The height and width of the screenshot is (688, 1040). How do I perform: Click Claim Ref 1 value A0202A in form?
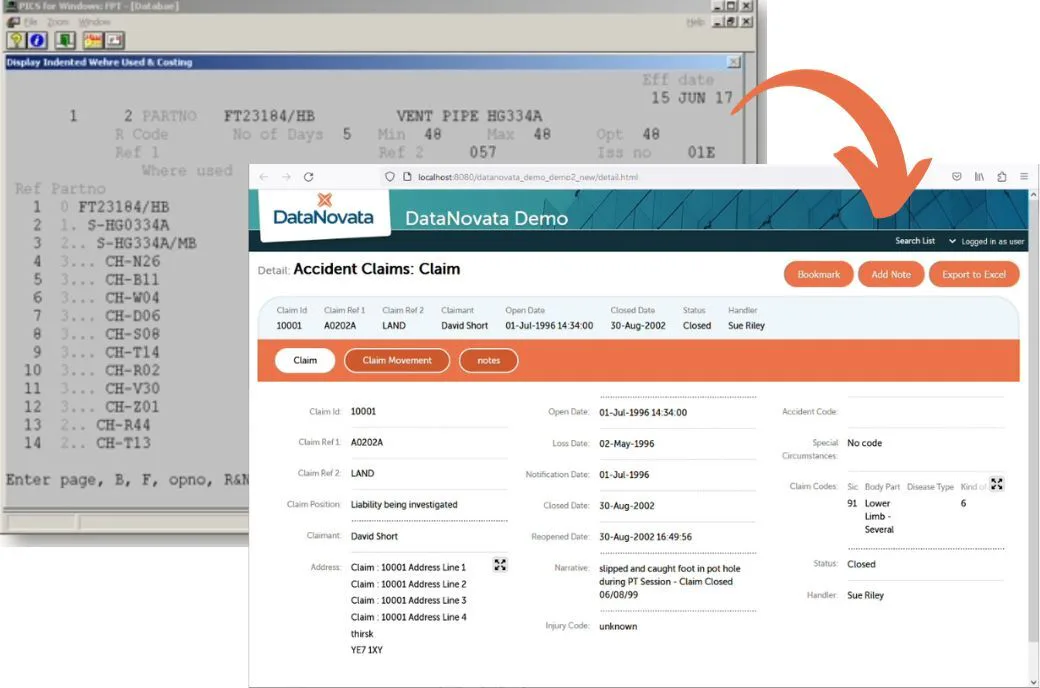pos(367,442)
